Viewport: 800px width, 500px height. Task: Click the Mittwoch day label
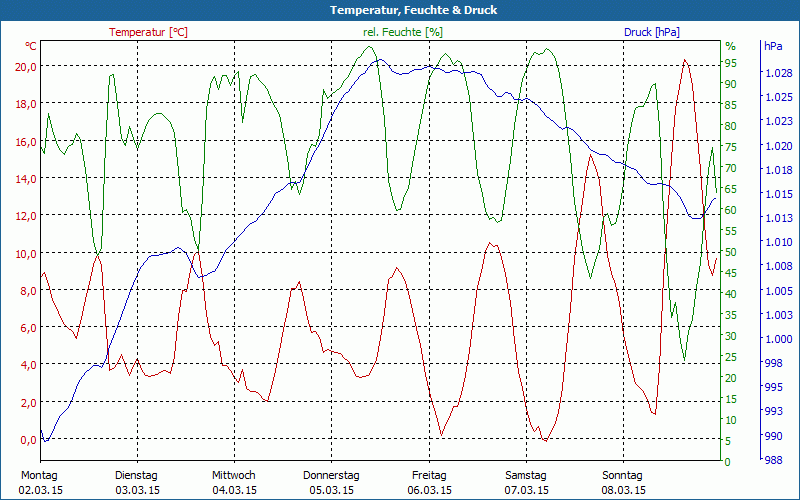tap(234, 475)
